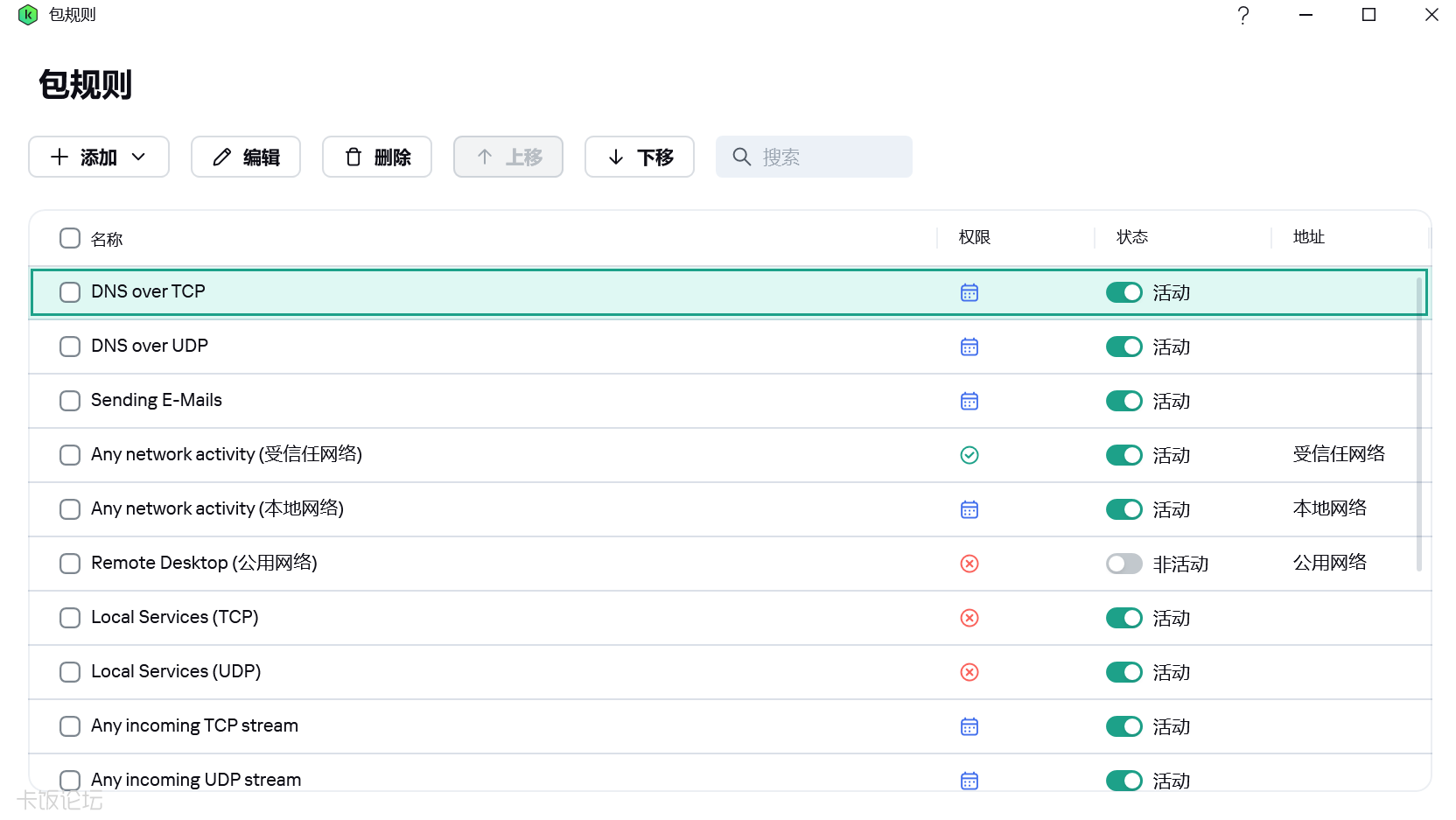The width and height of the screenshot is (1456, 820).
Task: Select the Remote Desktop (公用网络) rule name
Action: point(204,563)
